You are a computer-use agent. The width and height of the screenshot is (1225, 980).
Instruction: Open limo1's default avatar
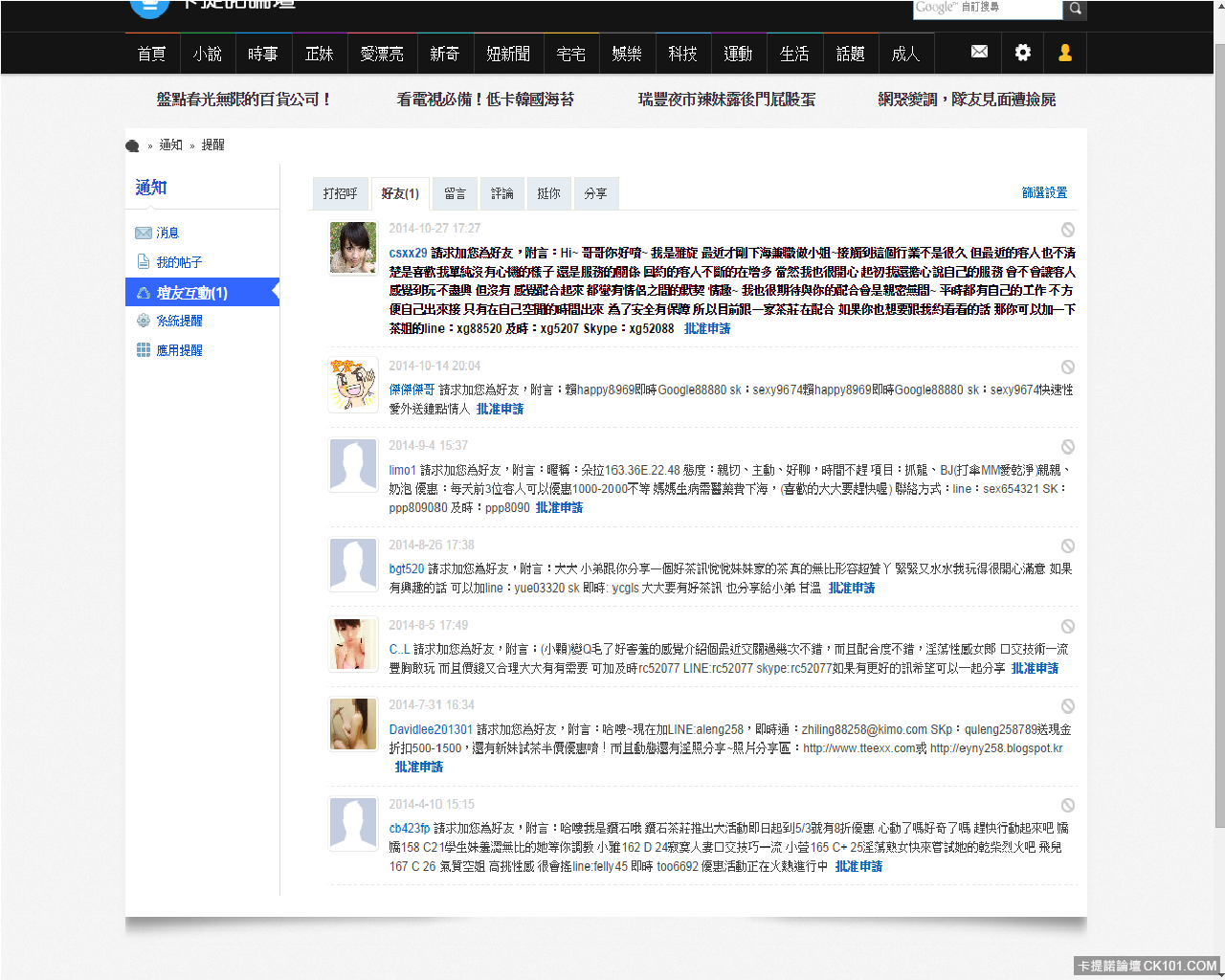[353, 465]
